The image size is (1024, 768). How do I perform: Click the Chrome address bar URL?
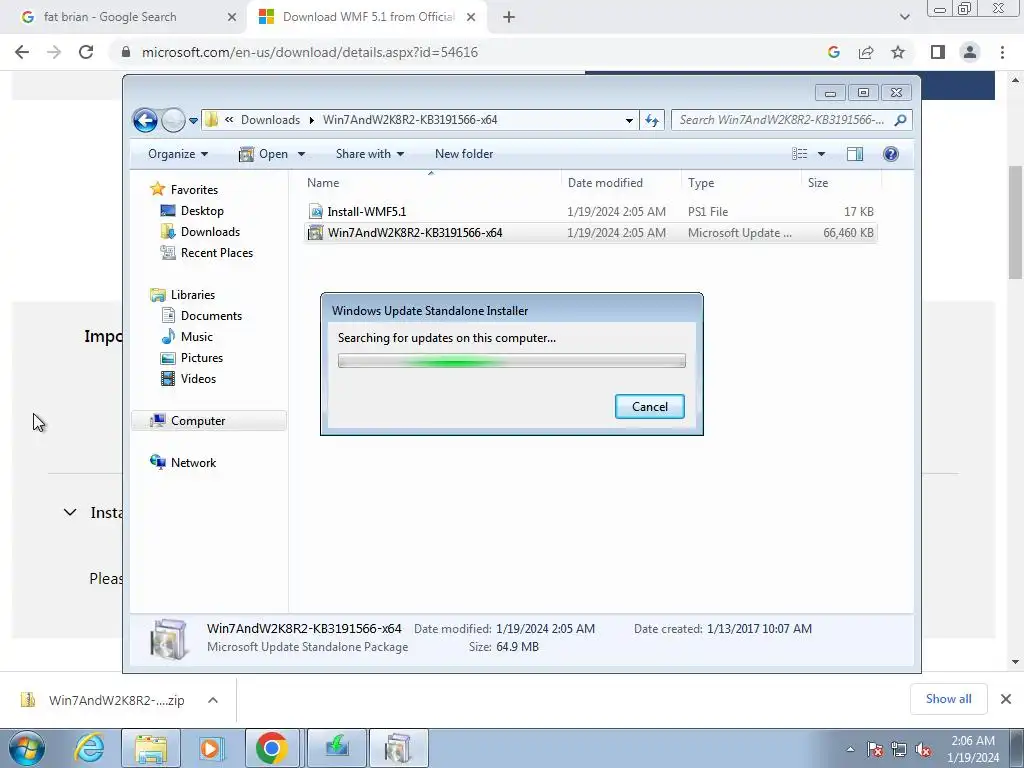[x=310, y=52]
